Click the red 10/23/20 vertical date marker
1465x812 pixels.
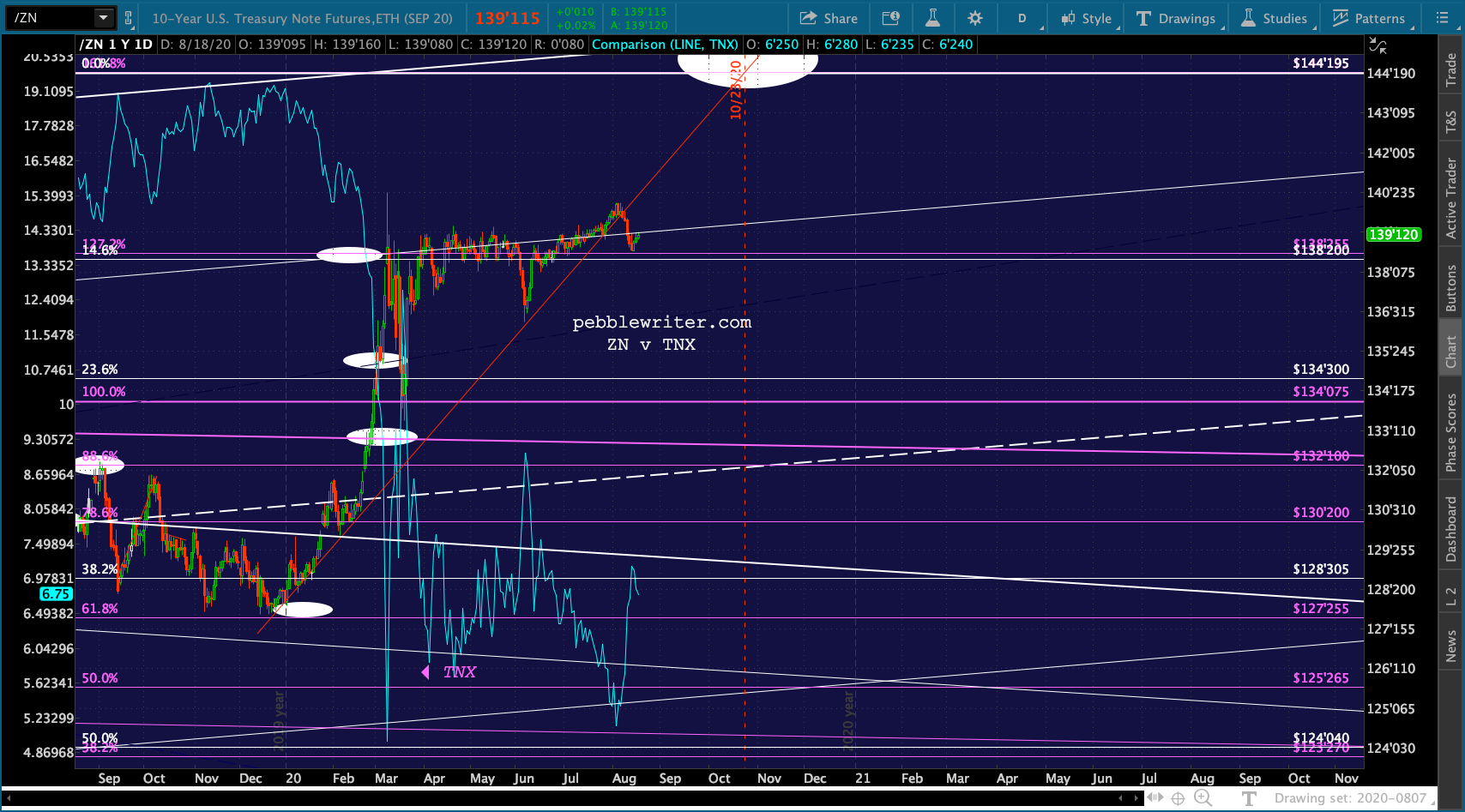[736, 89]
